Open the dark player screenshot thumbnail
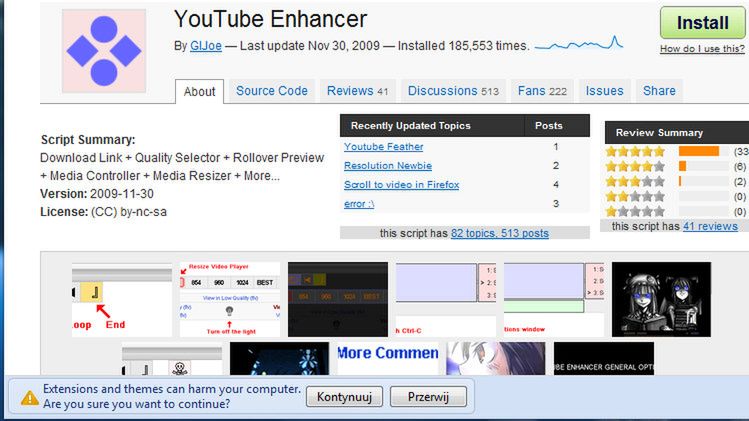This screenshot has height=421, width=749. (x=338, y=300)
